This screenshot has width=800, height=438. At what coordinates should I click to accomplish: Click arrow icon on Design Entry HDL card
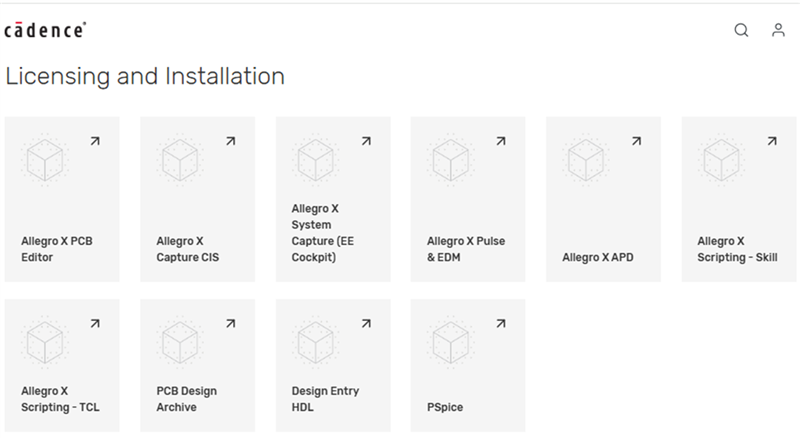point(366,324)
